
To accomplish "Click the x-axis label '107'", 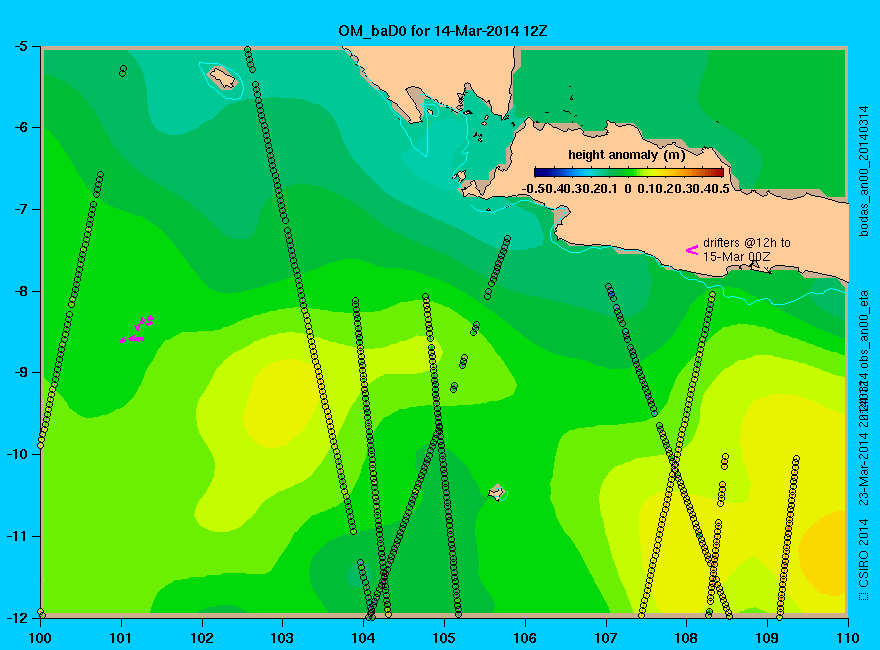I will pyautogui.click(x=606, y=638).
